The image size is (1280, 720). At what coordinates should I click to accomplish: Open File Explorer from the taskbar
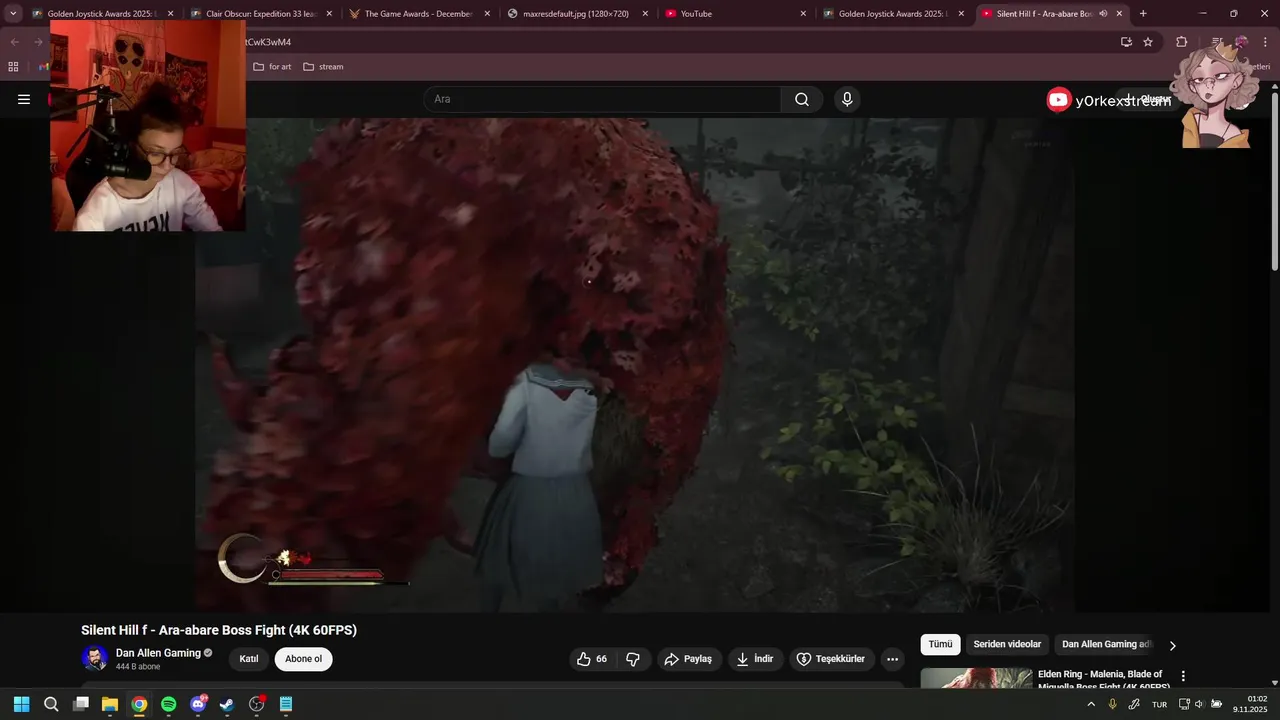click(110, 704)
